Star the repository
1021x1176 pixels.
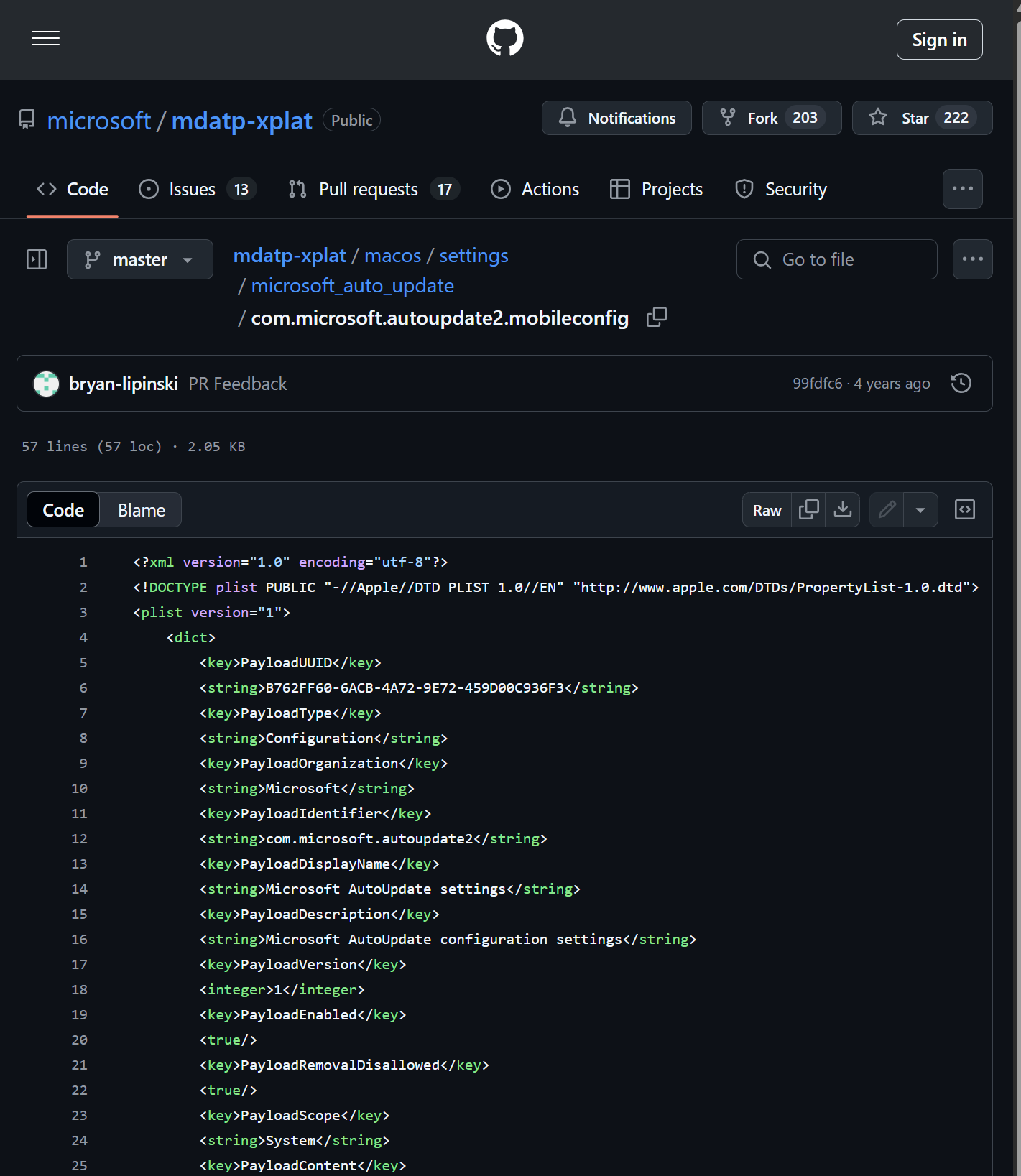(x=922, y=118)
